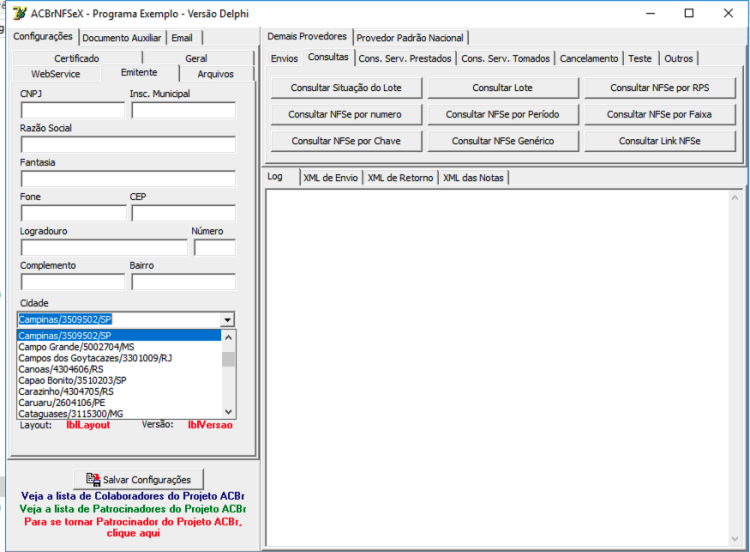Open the Cidade combo box dropdown arrow
Screen dimensions: 750x552
[x=227, y=320]
